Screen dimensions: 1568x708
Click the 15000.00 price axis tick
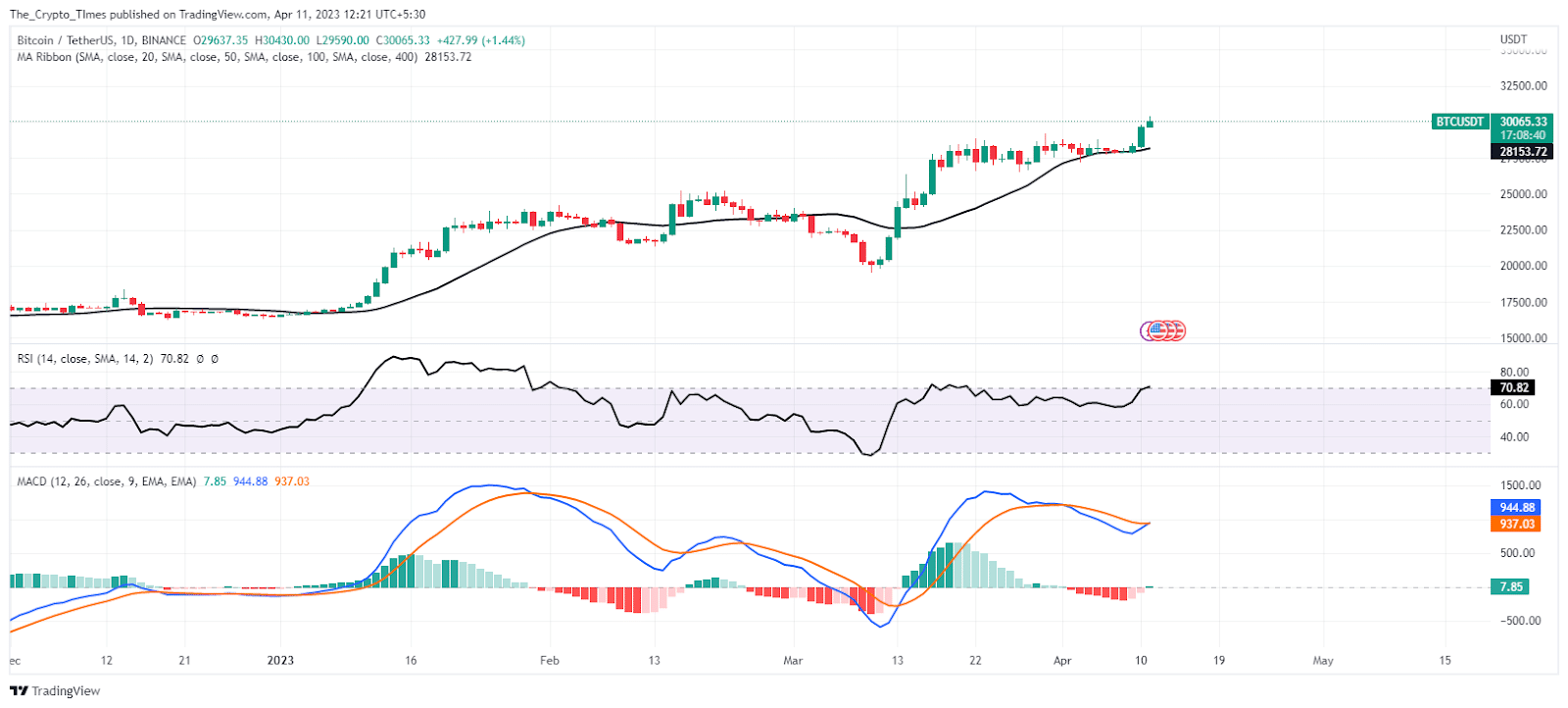tap(1524, 338)
